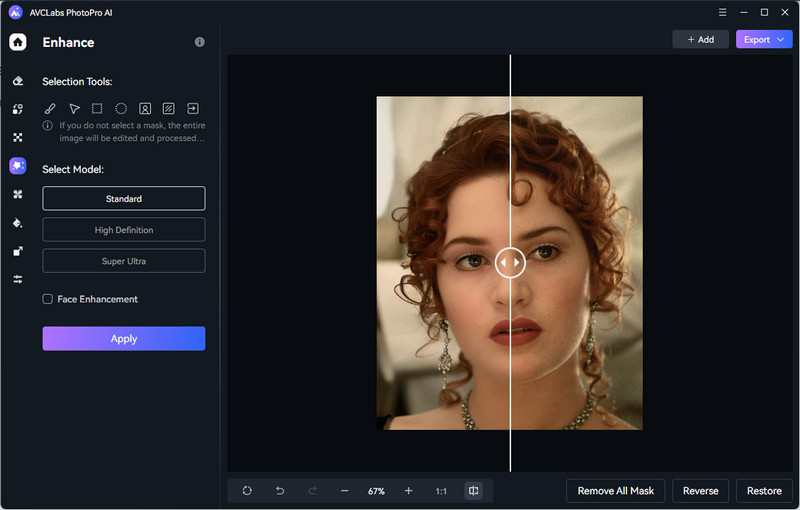The height and width of the screenshot is (510, 800).
Task: Open the adjustment sliders icon in sidebar
Action: click(x=18, y=279)
